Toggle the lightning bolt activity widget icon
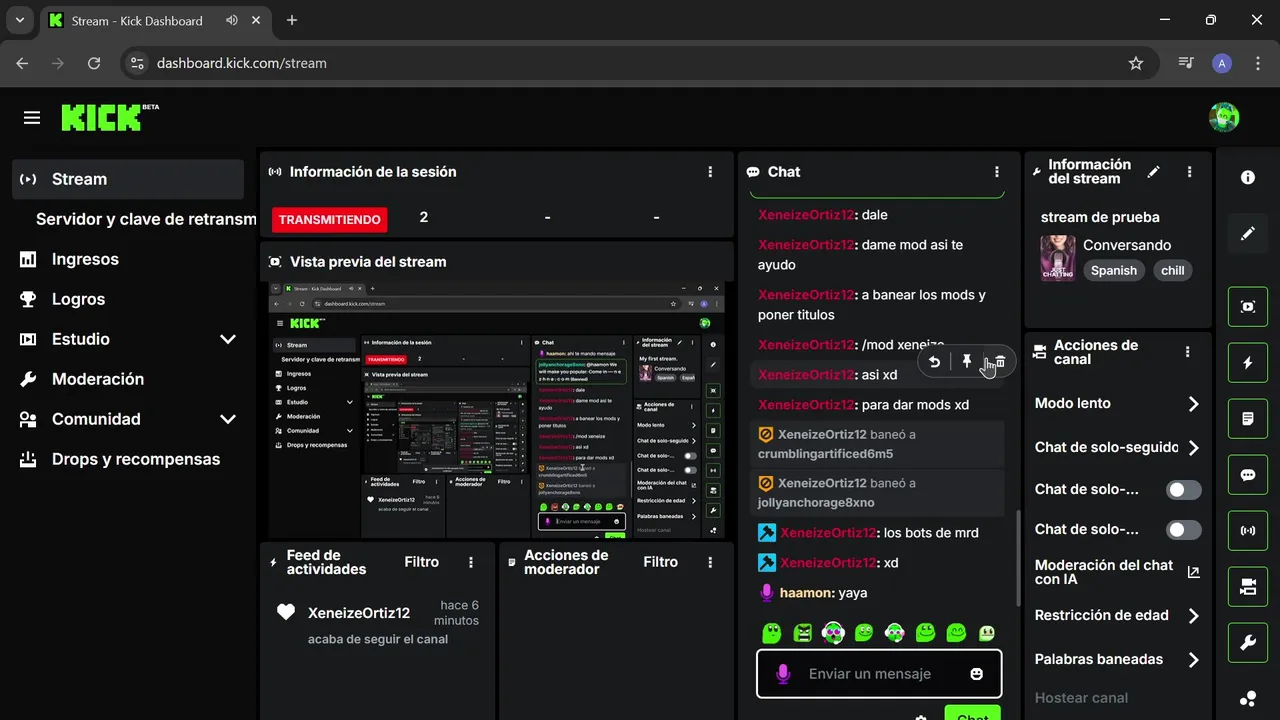The height and width of the screenshot is (720, 1280). point(1248,363)
